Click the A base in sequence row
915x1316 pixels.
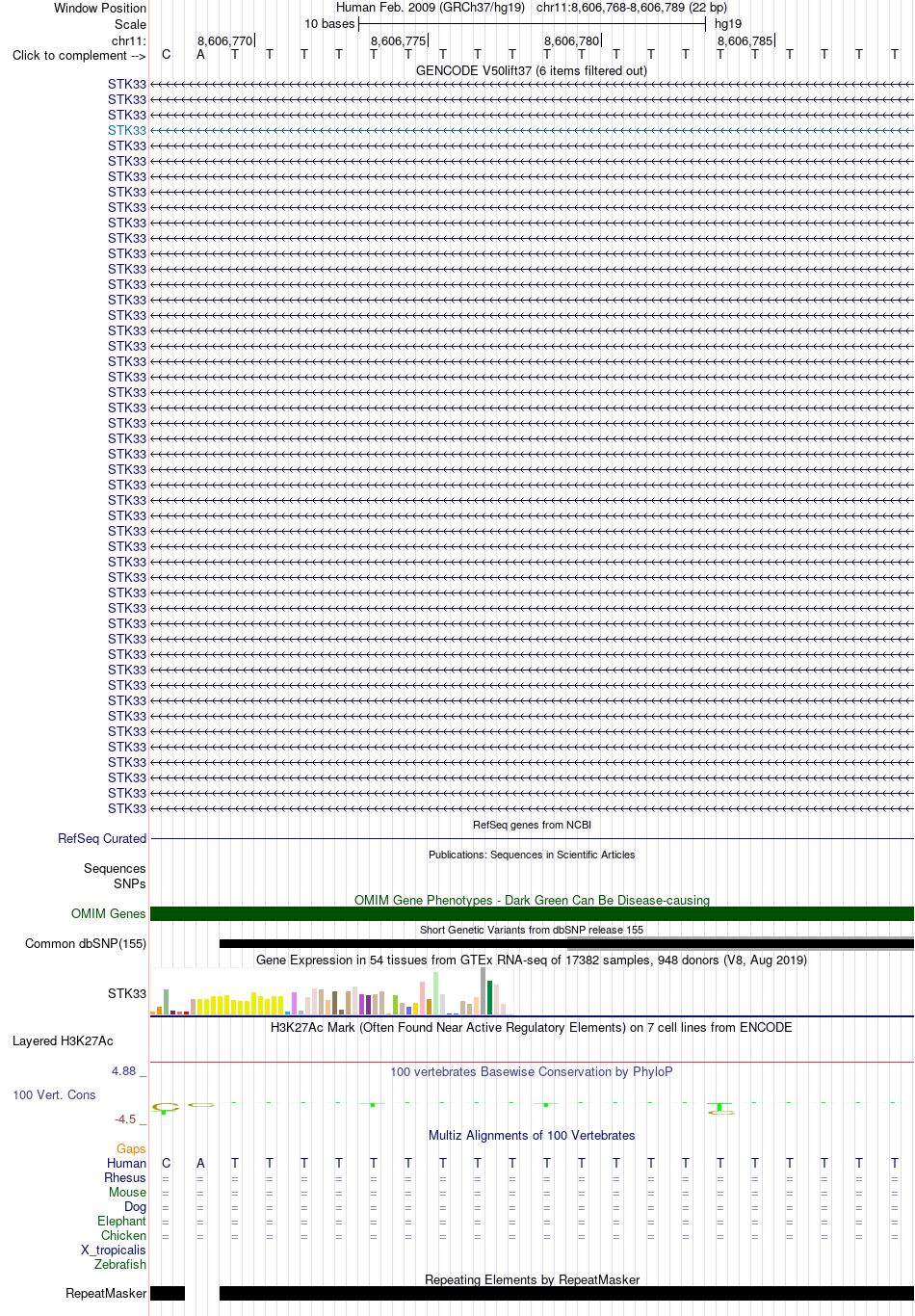pyautogui.click(x=200, y=54)
